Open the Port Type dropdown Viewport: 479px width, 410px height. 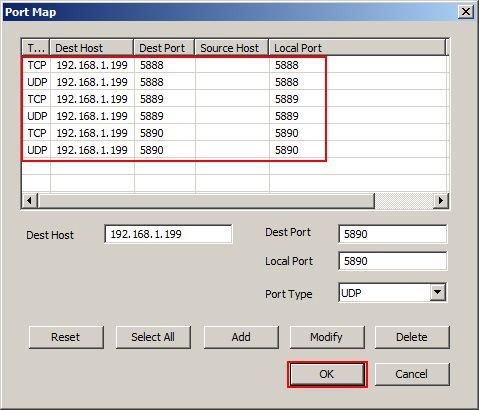438,292
